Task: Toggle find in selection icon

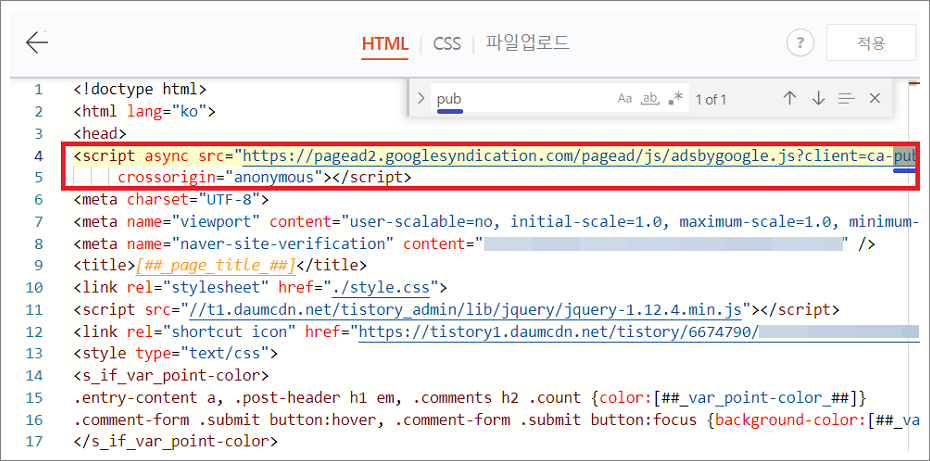Action: coord(846,98)
